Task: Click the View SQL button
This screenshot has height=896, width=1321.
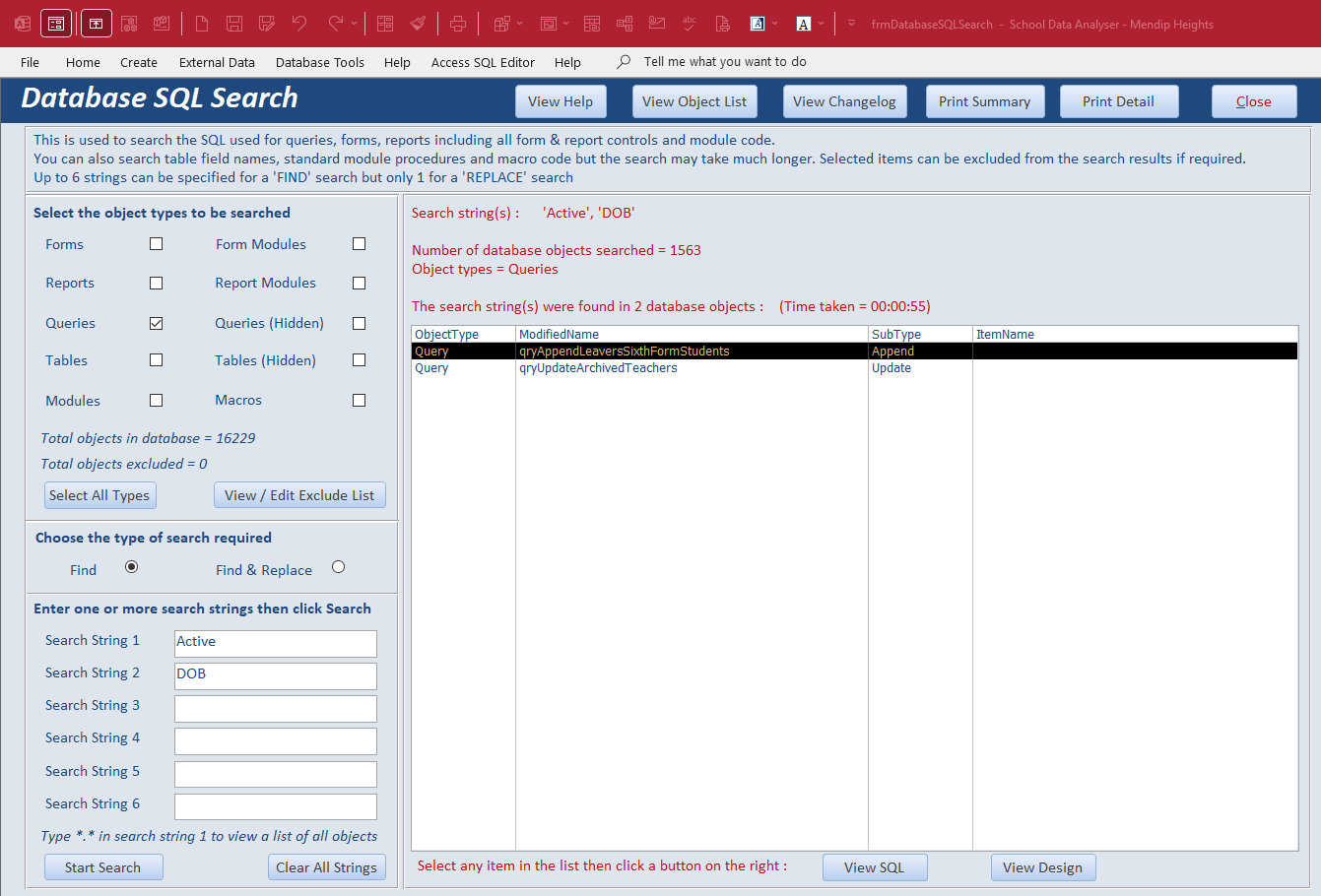Action: coord(875,867)
